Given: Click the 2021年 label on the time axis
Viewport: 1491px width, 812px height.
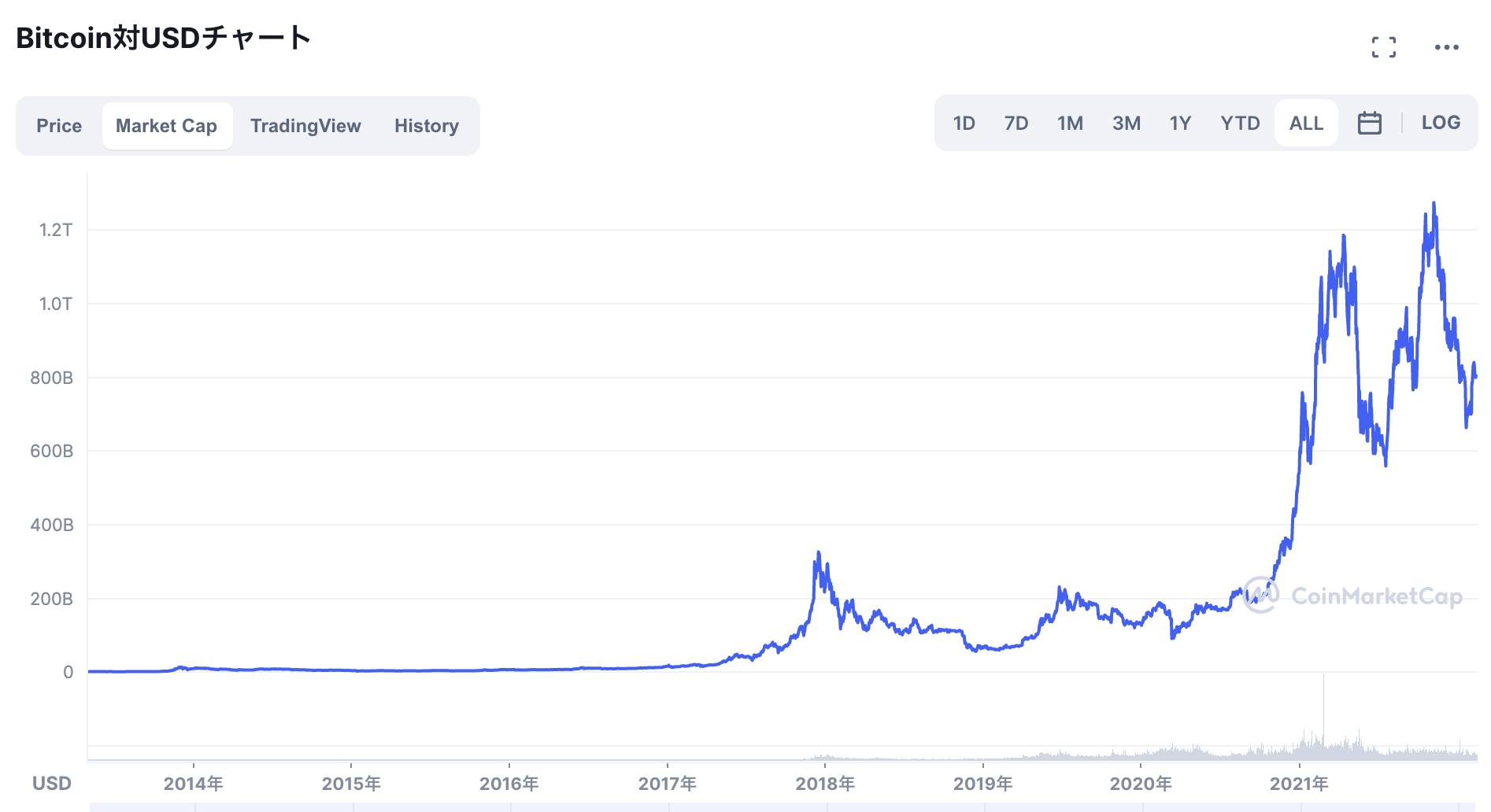Looking at the screenshot, I should (1299, 784).
